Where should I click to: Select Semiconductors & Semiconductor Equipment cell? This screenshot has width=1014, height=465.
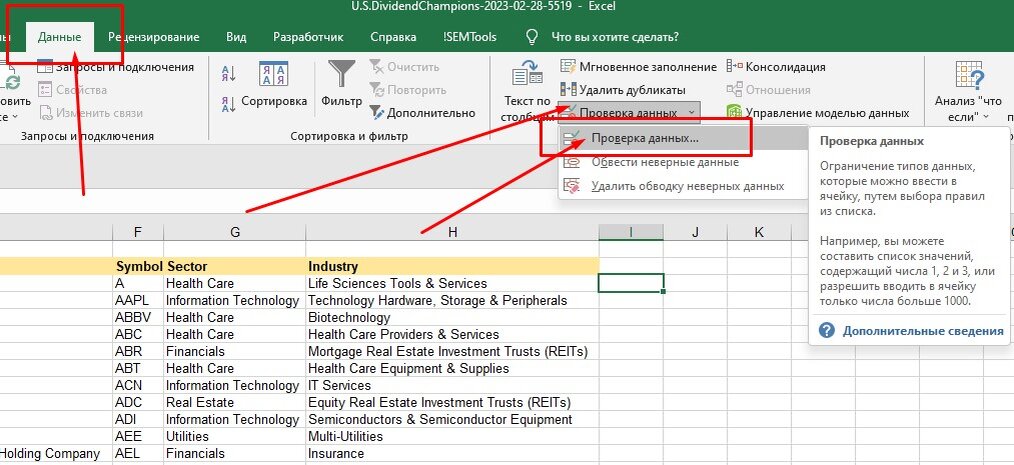coord(452,419)
